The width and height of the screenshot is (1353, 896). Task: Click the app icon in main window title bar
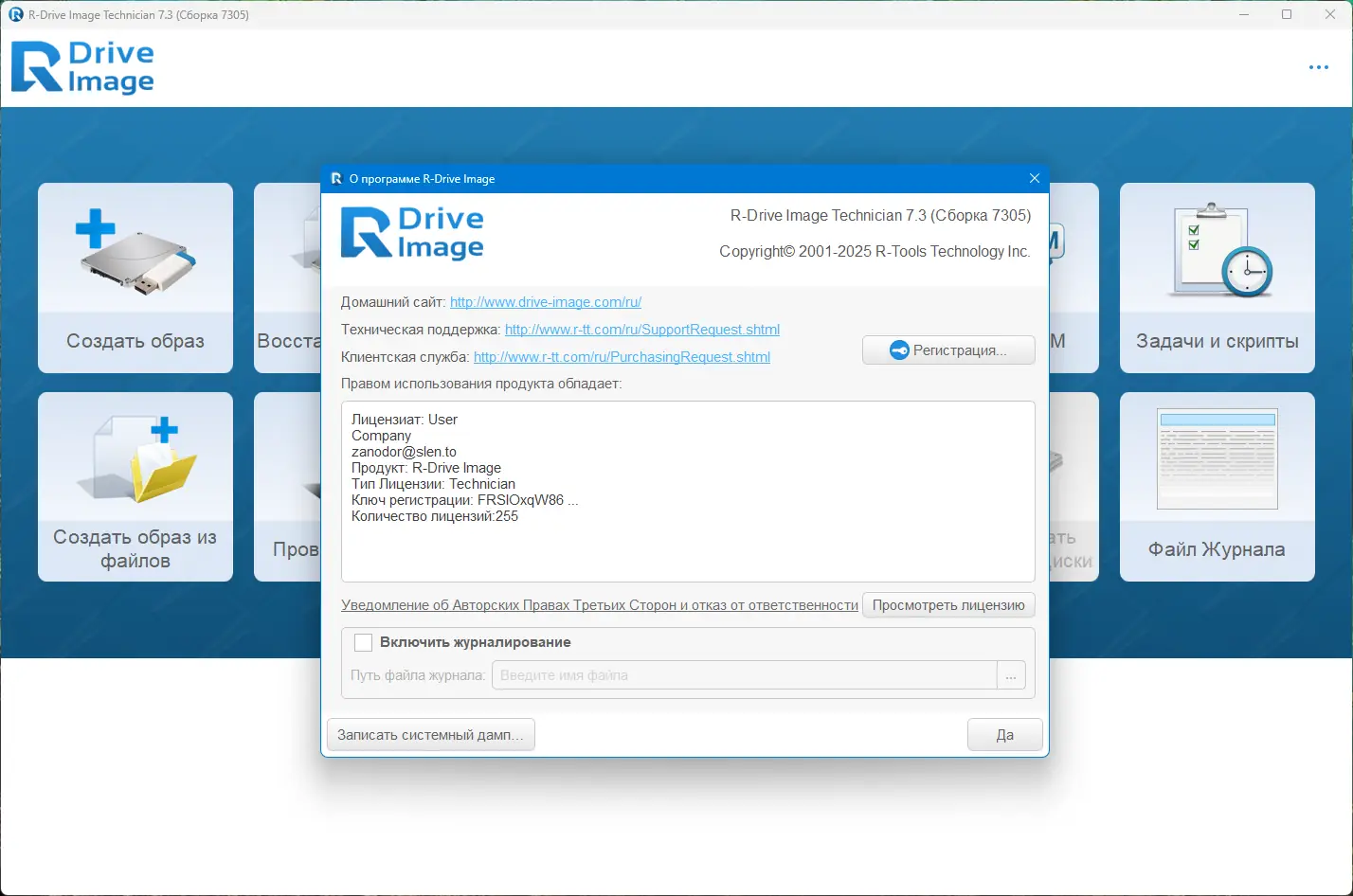pos(16,14)
